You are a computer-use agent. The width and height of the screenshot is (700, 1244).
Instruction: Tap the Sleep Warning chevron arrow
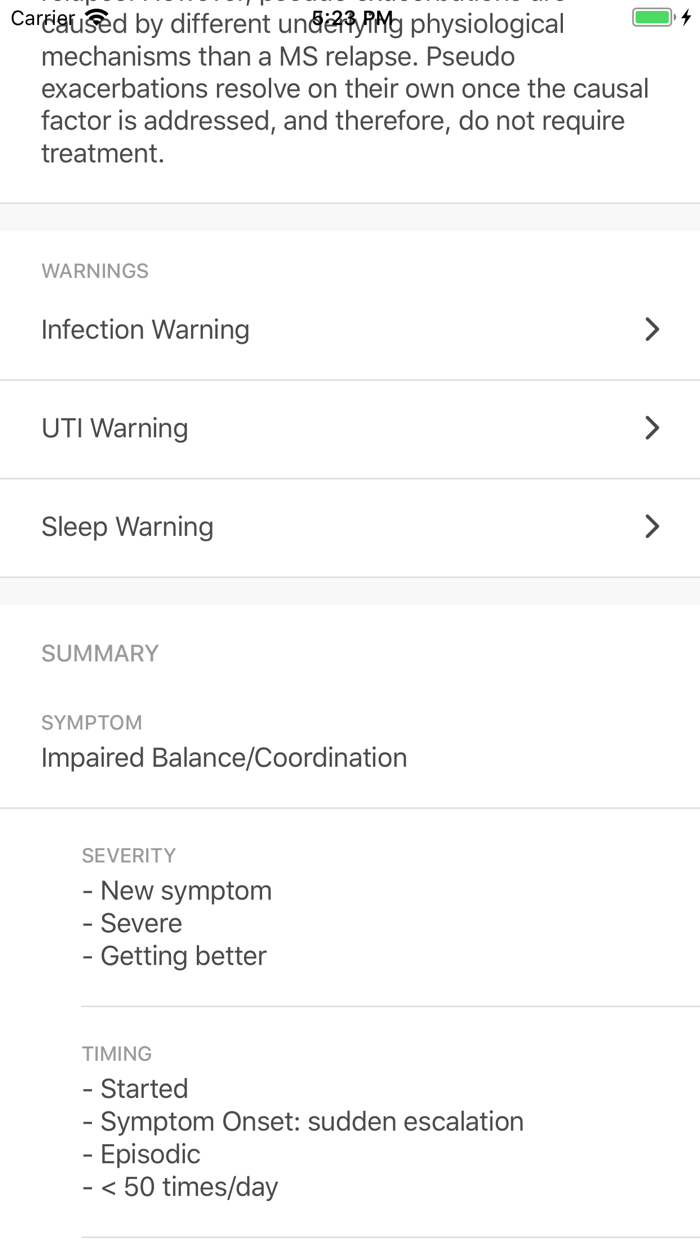pyautogui.click(x=652, y=527)
